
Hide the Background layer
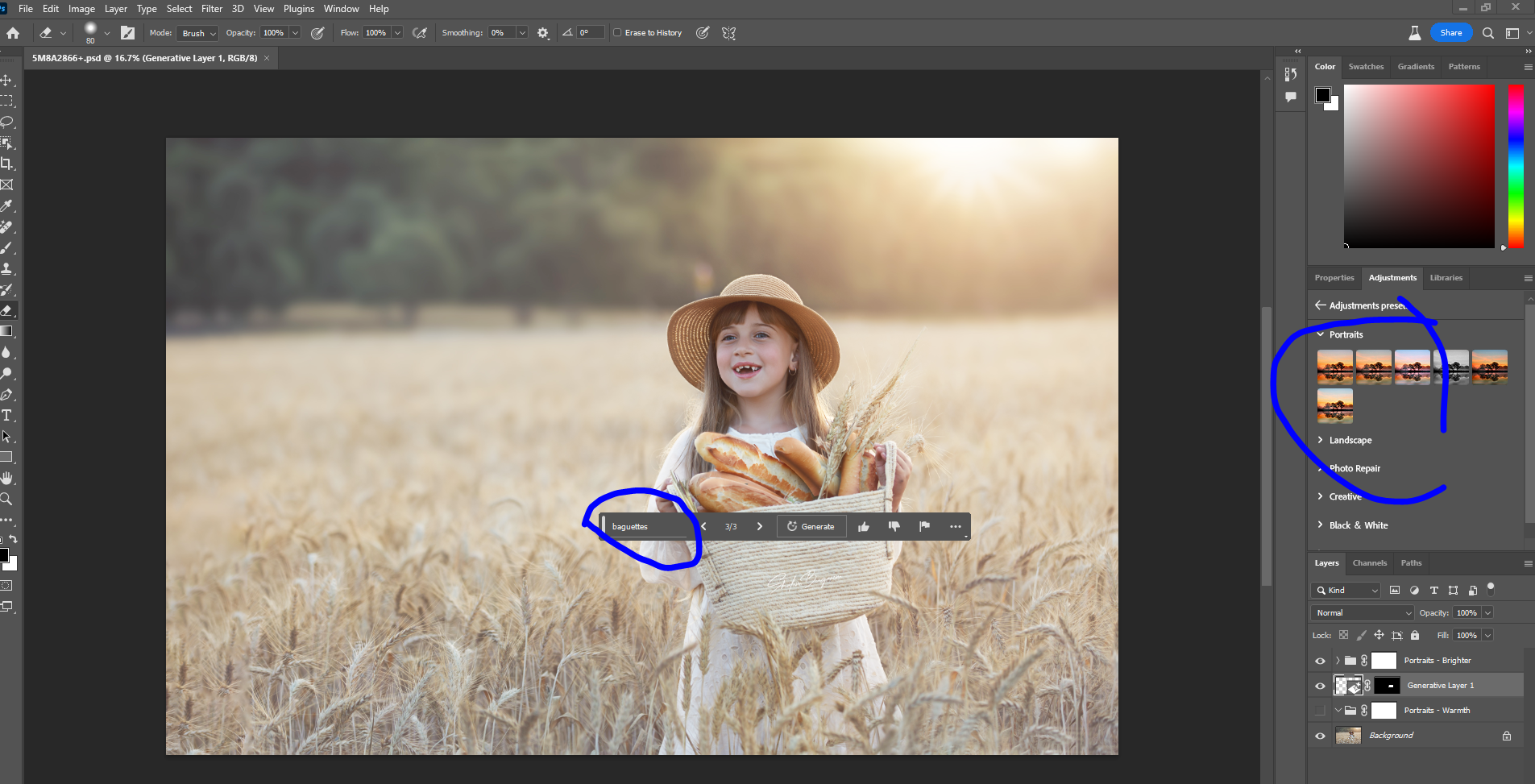coord(1320,736)
